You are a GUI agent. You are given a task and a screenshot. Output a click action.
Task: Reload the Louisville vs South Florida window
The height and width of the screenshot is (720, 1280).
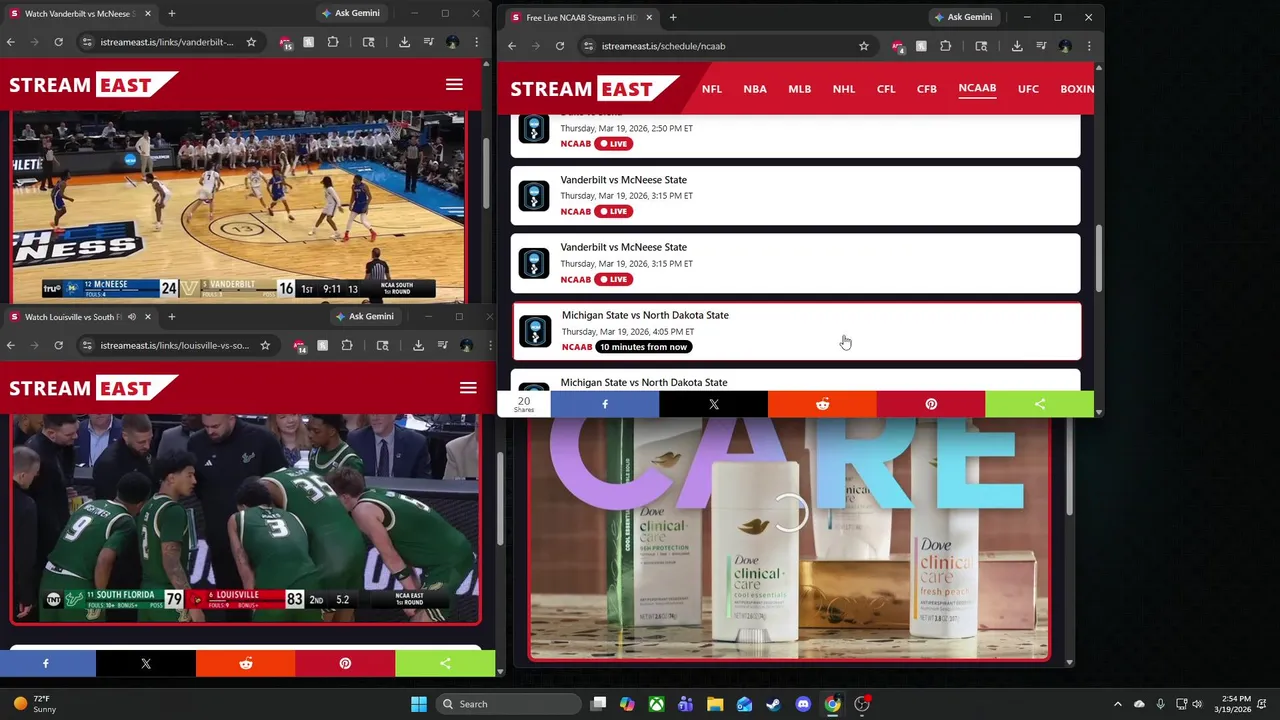58,345
